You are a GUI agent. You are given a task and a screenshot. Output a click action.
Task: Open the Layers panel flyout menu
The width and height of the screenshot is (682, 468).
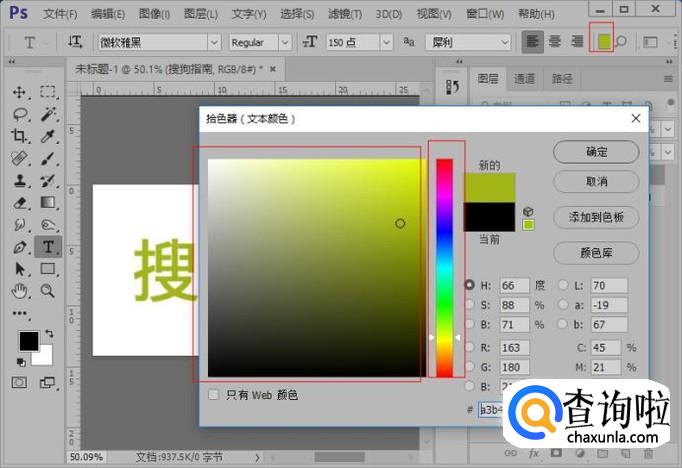[x=669, y=79]
